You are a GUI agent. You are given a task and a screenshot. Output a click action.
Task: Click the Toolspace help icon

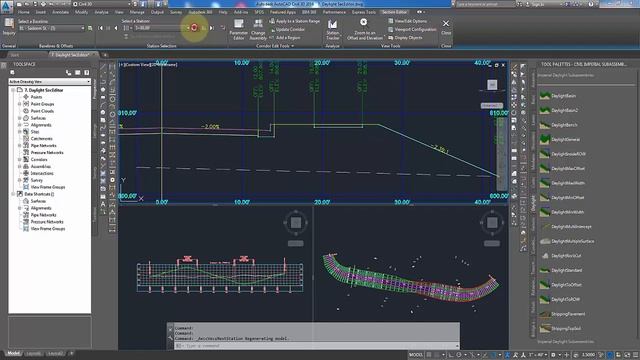click(x=87, y=72)
